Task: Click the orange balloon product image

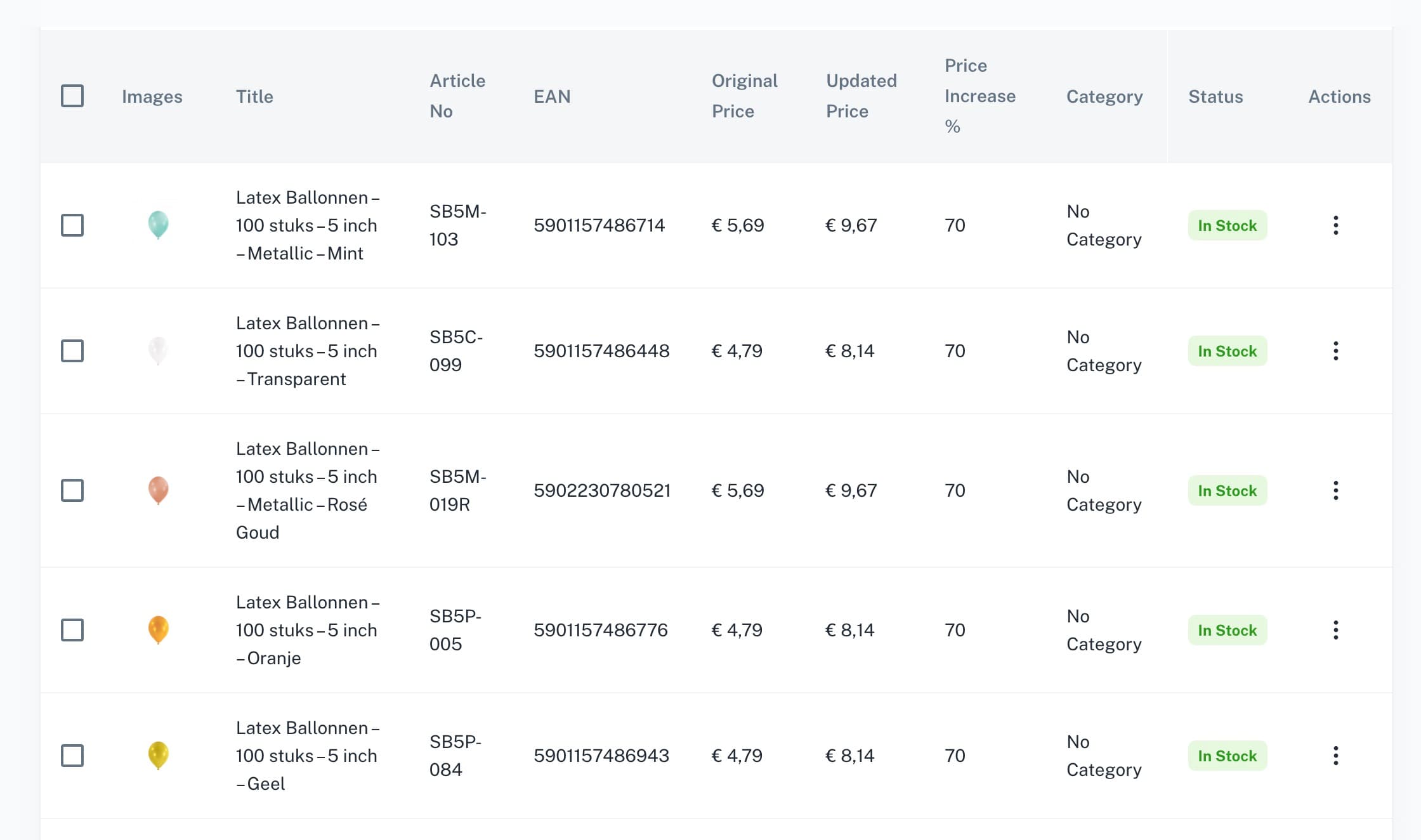Action: click(x=158, y=629)
